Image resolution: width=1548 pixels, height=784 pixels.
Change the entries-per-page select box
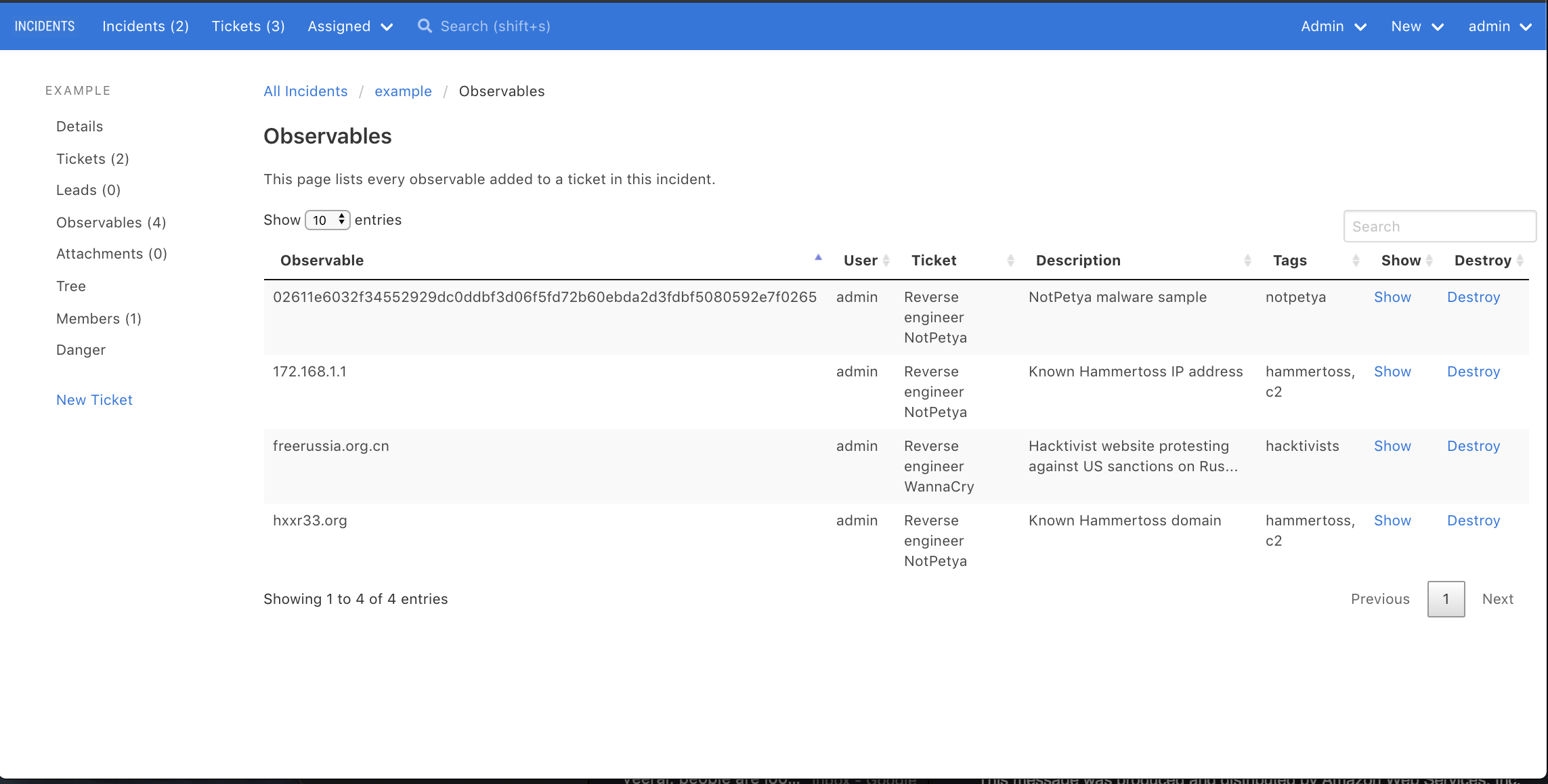pyautogui.click(x=328, y=220)
